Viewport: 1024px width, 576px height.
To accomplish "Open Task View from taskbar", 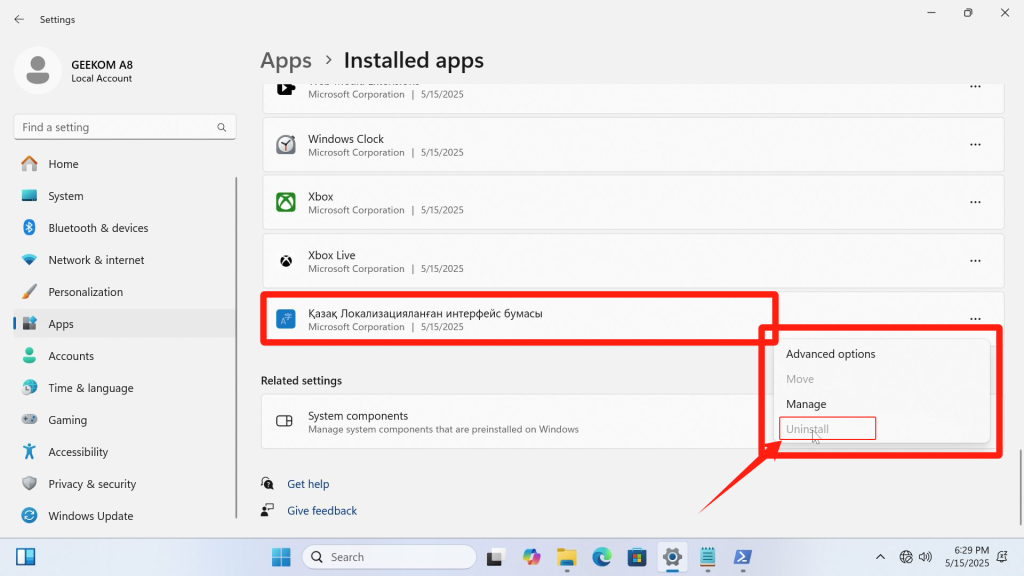I will coord(495,557).
